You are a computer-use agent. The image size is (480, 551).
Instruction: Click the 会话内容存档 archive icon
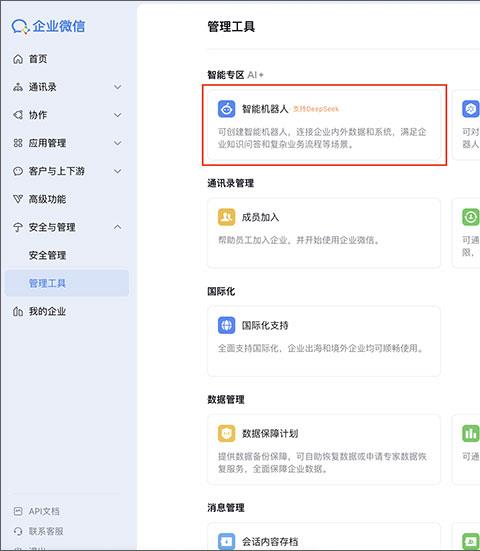tap(227, 542)
